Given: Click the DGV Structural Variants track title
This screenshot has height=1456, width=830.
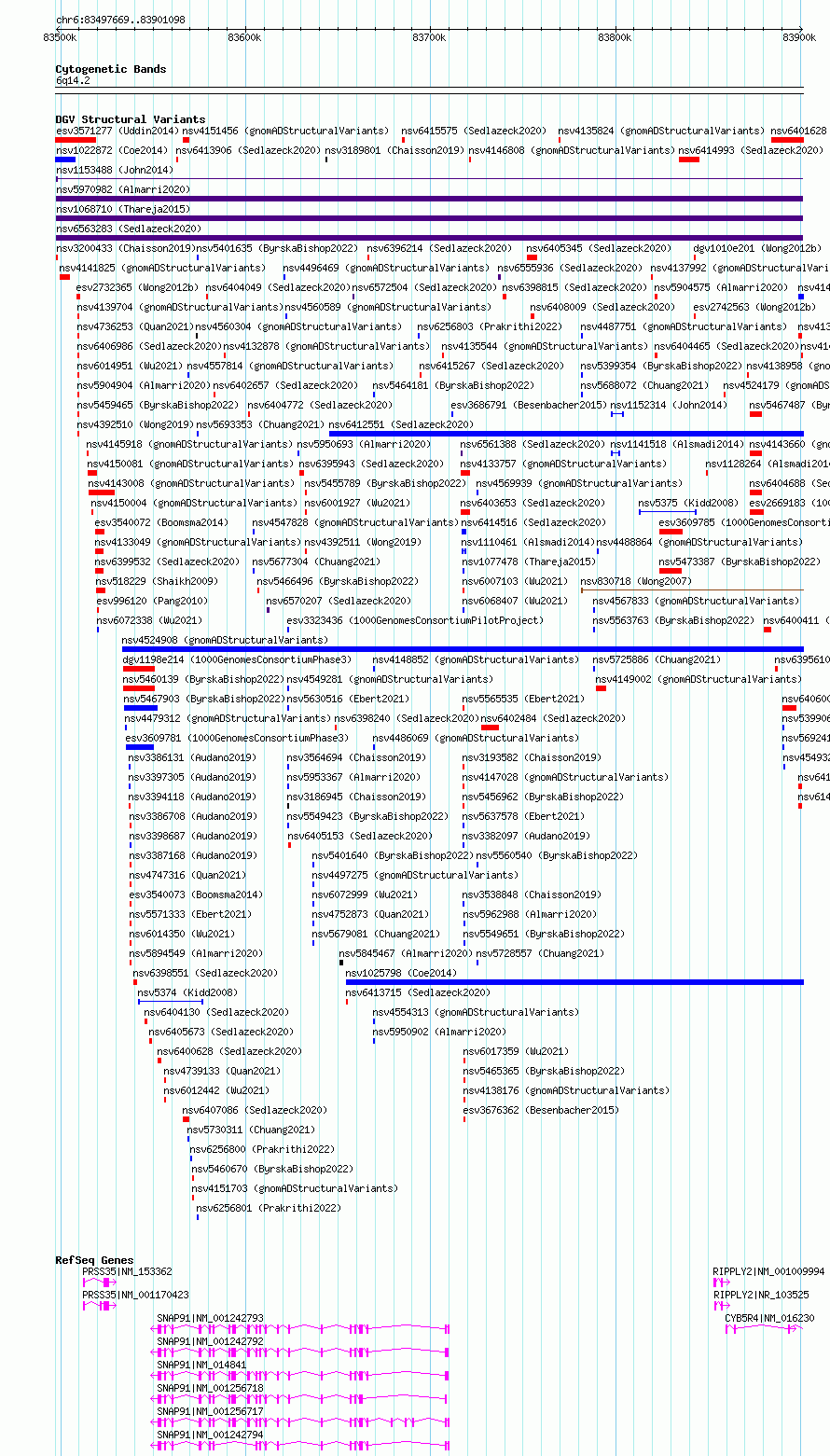Looking at the screenshot, I should 131,119.
